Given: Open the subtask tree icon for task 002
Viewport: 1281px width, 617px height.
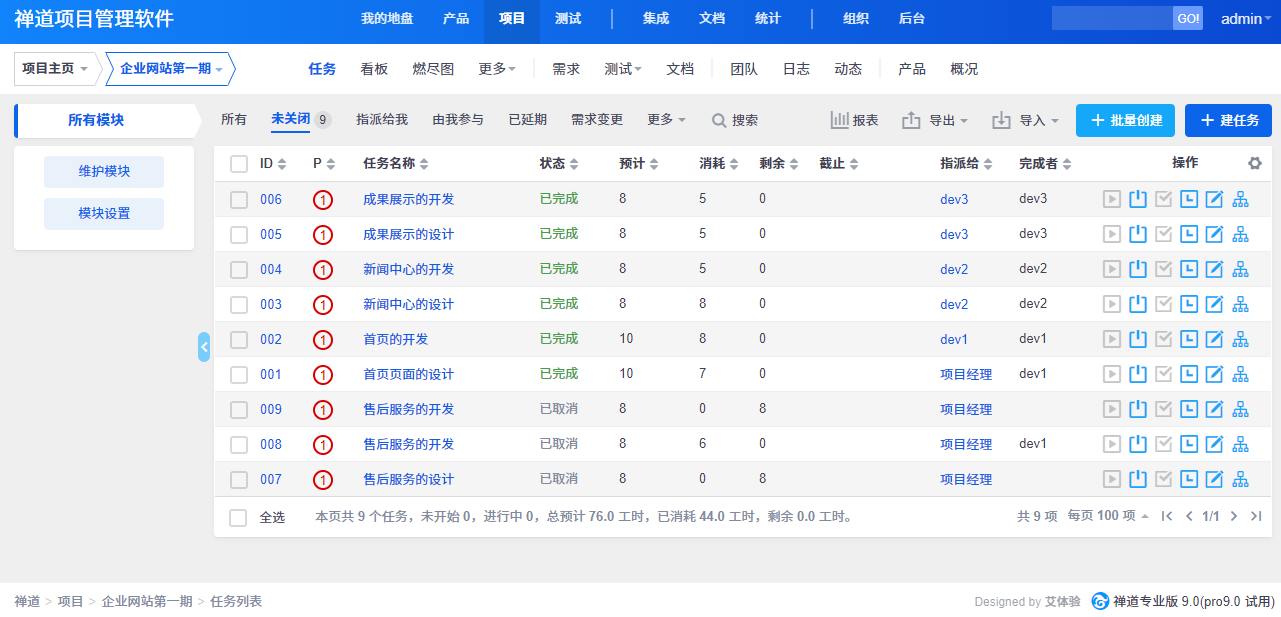Looking at the screenshot, I should pyautogui.click(x=1241, y=339).
